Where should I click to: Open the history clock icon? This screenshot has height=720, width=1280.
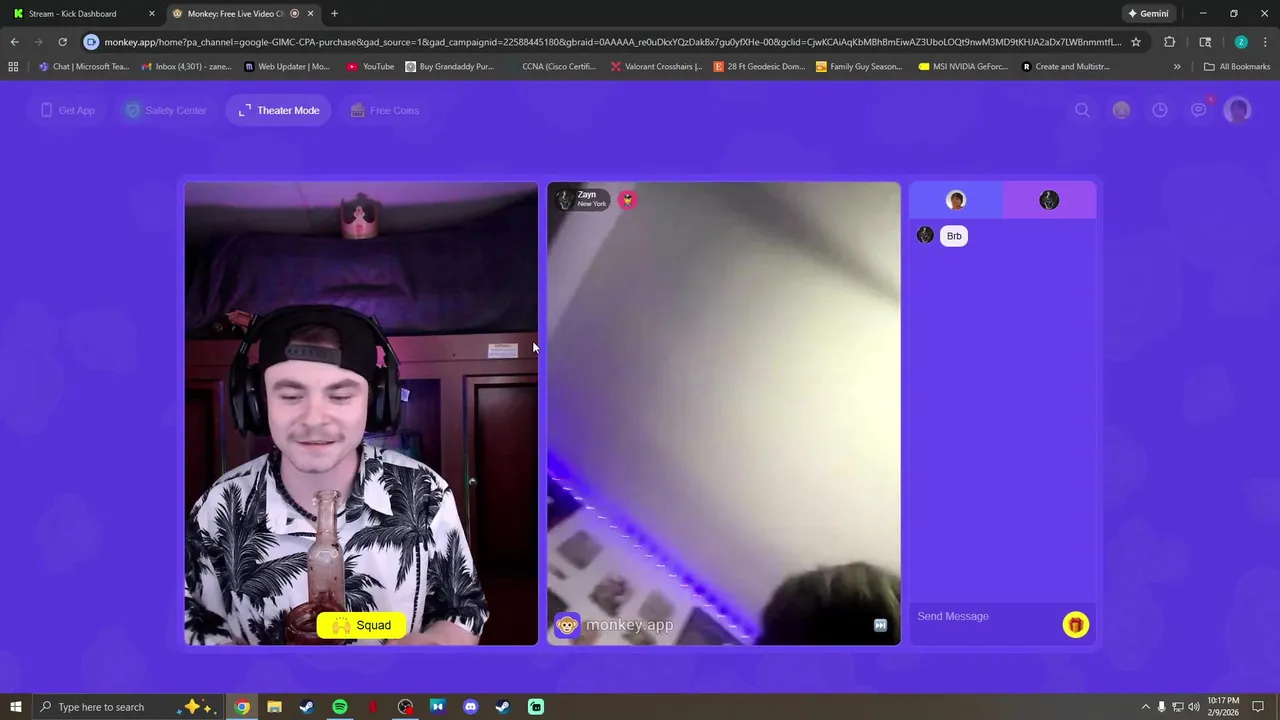(1160, 110)
